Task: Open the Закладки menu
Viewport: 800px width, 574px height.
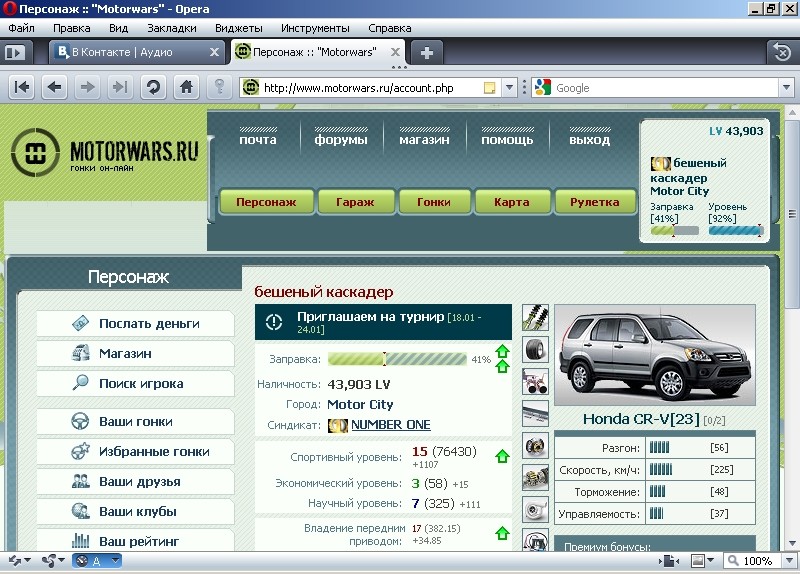Action: click(172, 28)
